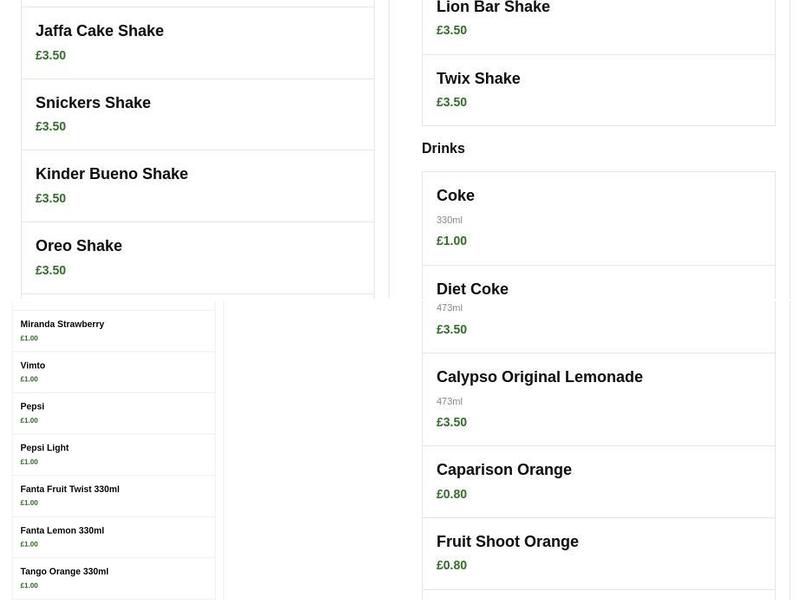
Task: Pick the Caparison Orange drink
Action: point(598,481)
